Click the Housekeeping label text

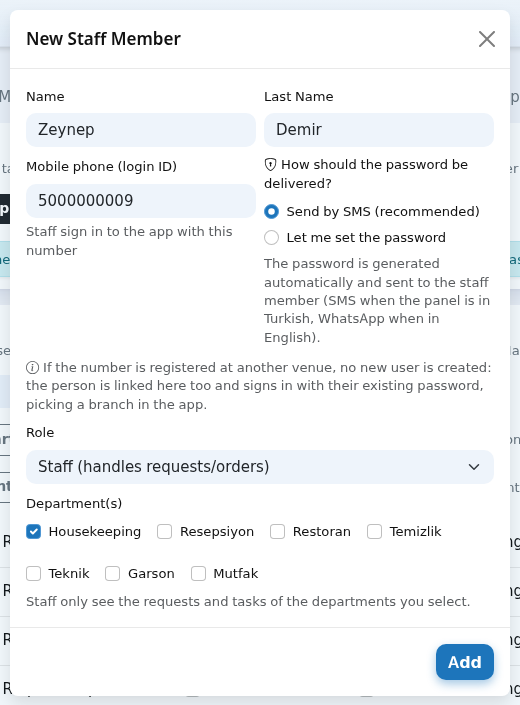[95, 531]
